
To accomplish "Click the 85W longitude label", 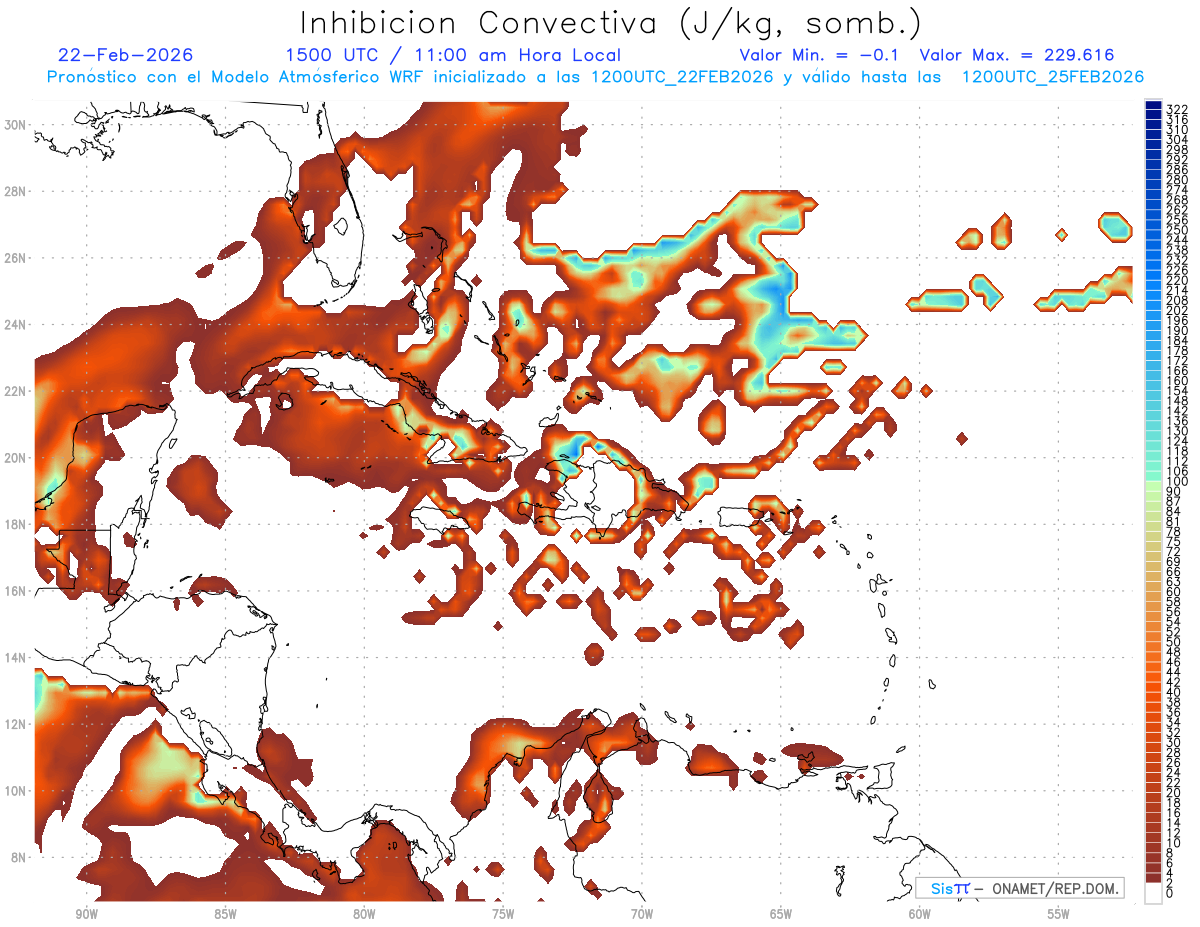I will pos(225,914).
